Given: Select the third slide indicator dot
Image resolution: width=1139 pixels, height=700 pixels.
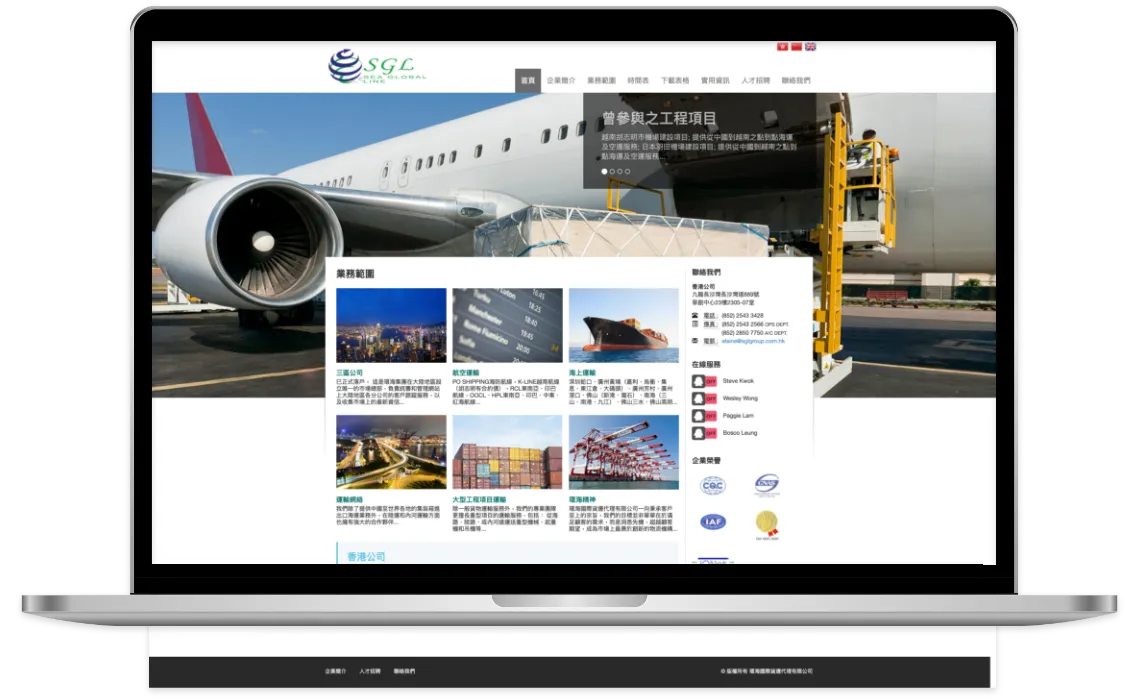Looking at the screenshot, I should tap(620, 171).
